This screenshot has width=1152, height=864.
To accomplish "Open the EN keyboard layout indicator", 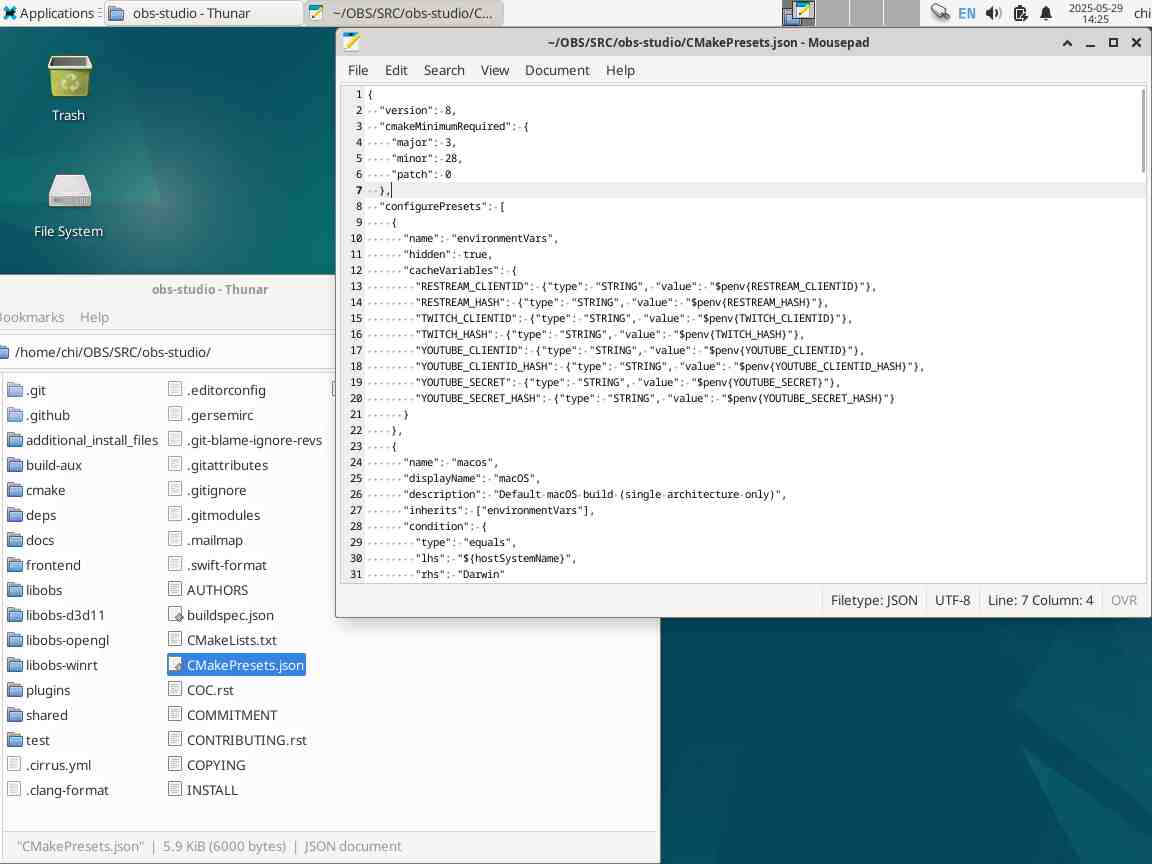I will tap(967, 13).
